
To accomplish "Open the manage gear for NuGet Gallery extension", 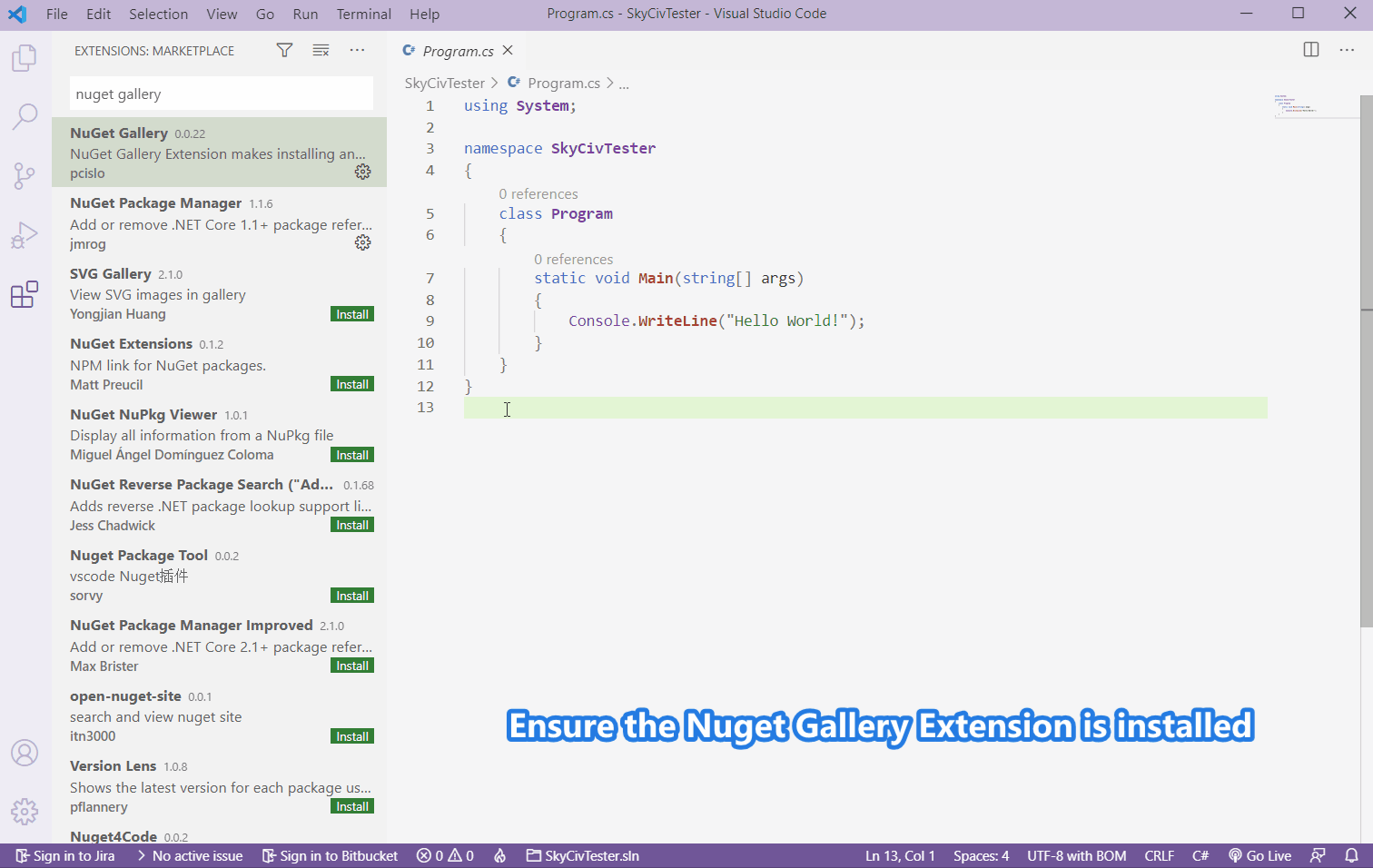I will point(362,172).
